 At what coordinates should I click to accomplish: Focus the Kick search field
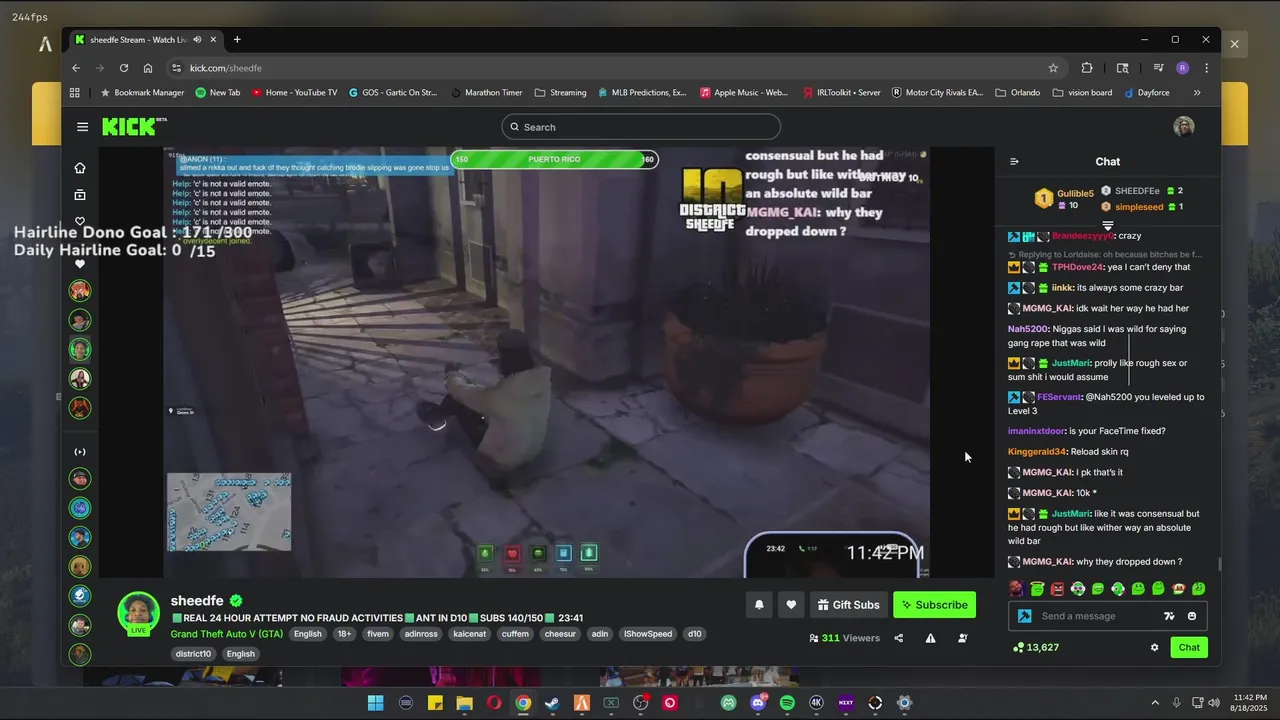tap(641, 127)
